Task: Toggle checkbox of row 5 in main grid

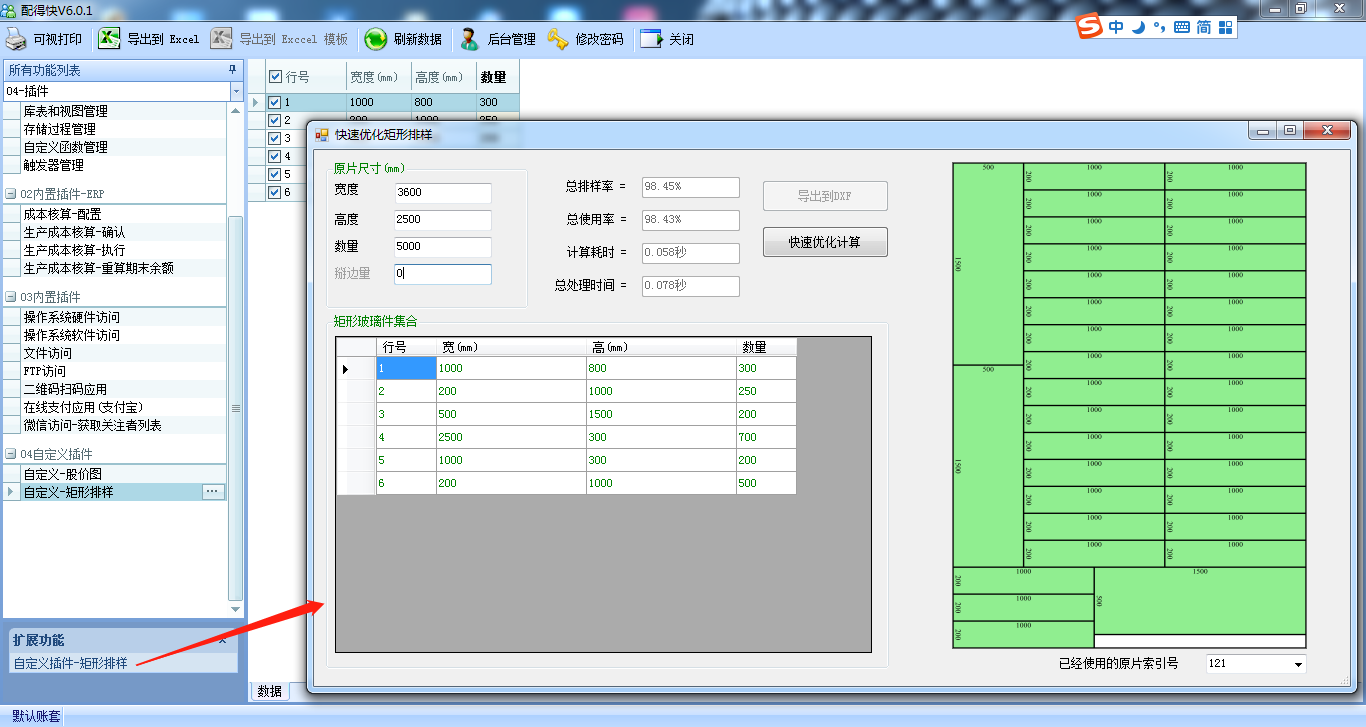Action: coord(275,174)
